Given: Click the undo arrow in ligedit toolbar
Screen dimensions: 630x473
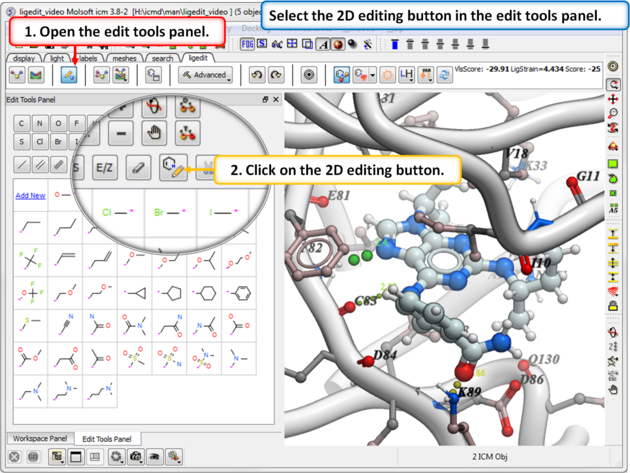Looking at the screenshot, I should [x=256, y=75].
